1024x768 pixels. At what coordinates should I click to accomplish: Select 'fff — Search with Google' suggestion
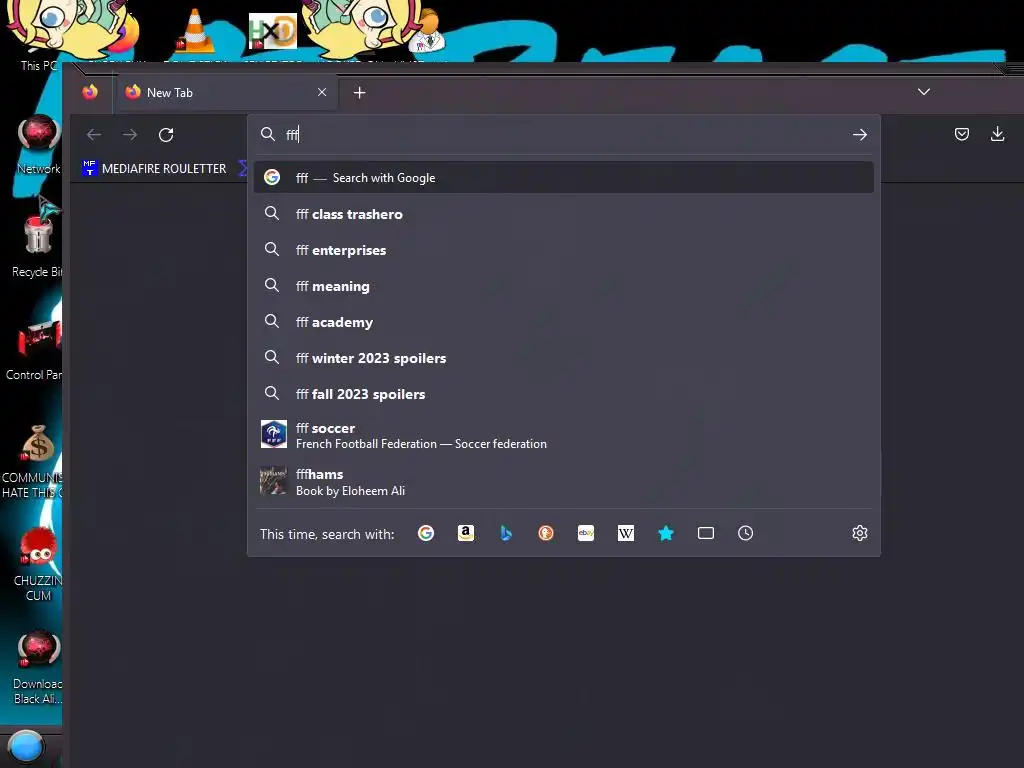564,178
